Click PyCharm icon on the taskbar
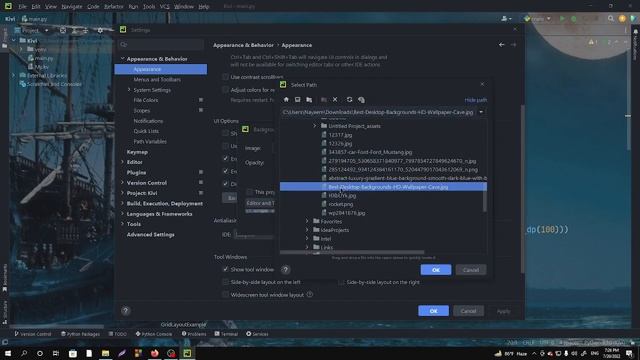The width and height of the screenshot is (640, 360). coord(187,353)
